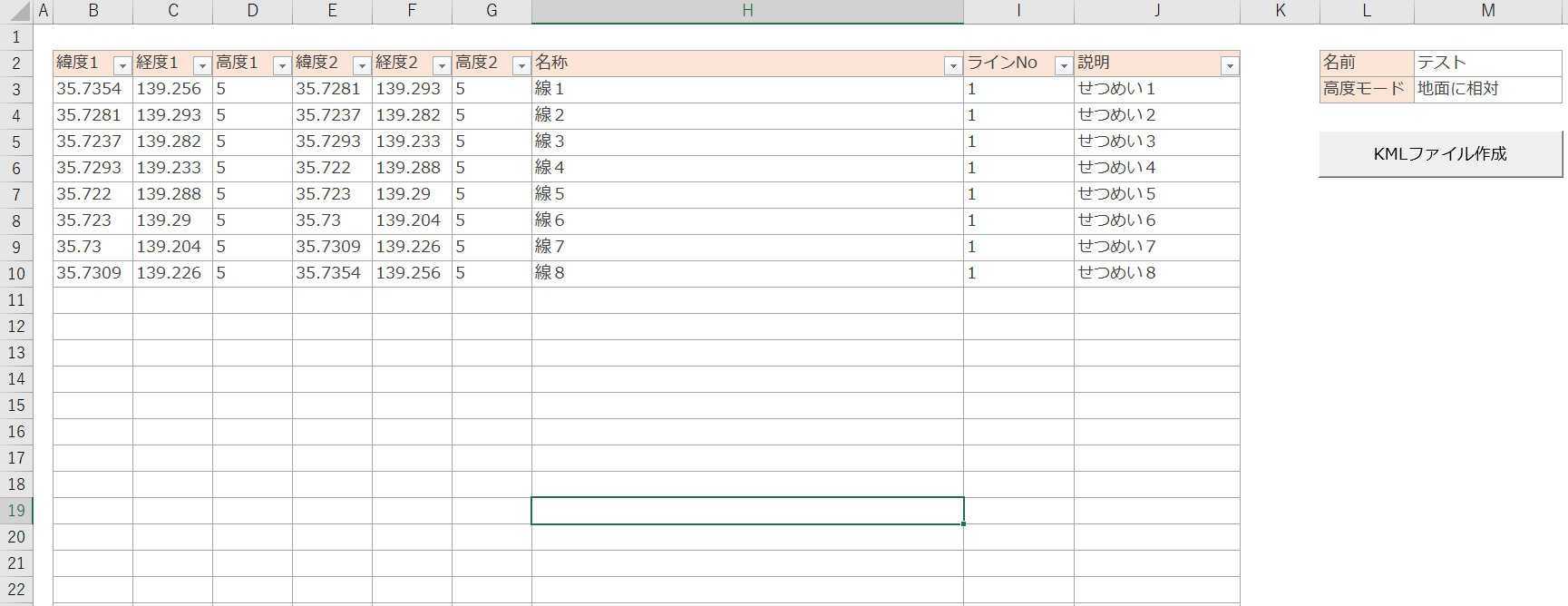Click the テスト name cell
This screenshot has width=1568, height=606.
click(x=1487, y=63)
